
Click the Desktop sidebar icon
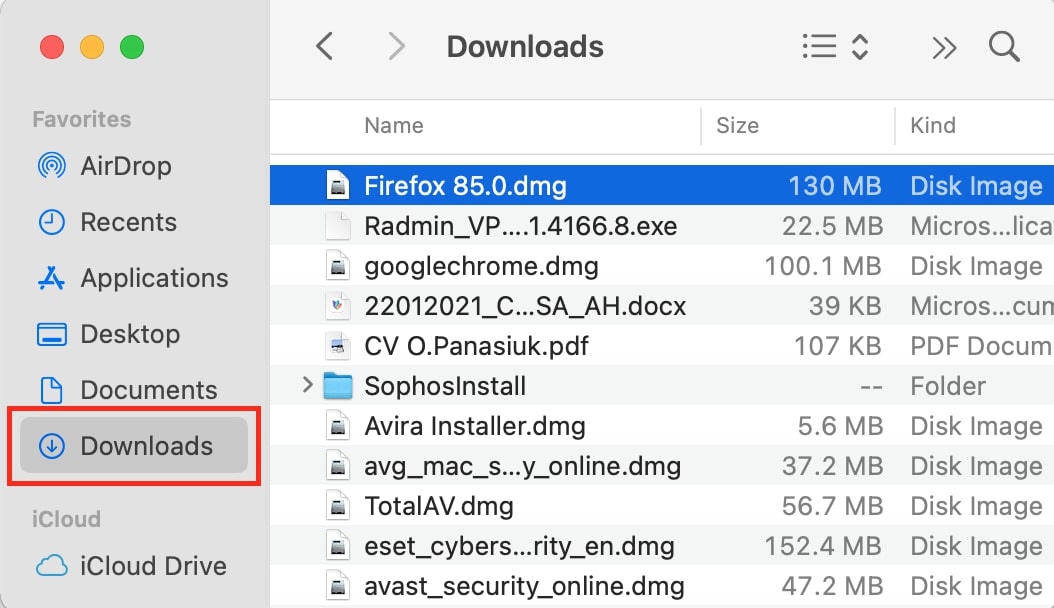[52, 334]
